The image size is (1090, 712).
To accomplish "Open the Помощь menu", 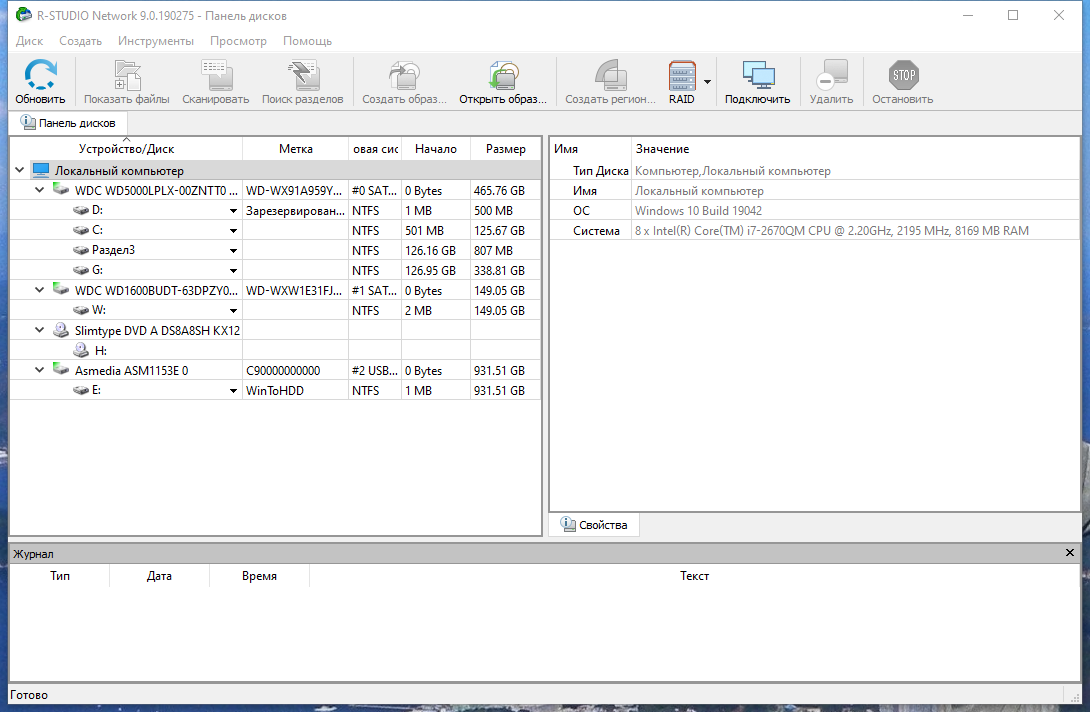I will tap(307, 41).
